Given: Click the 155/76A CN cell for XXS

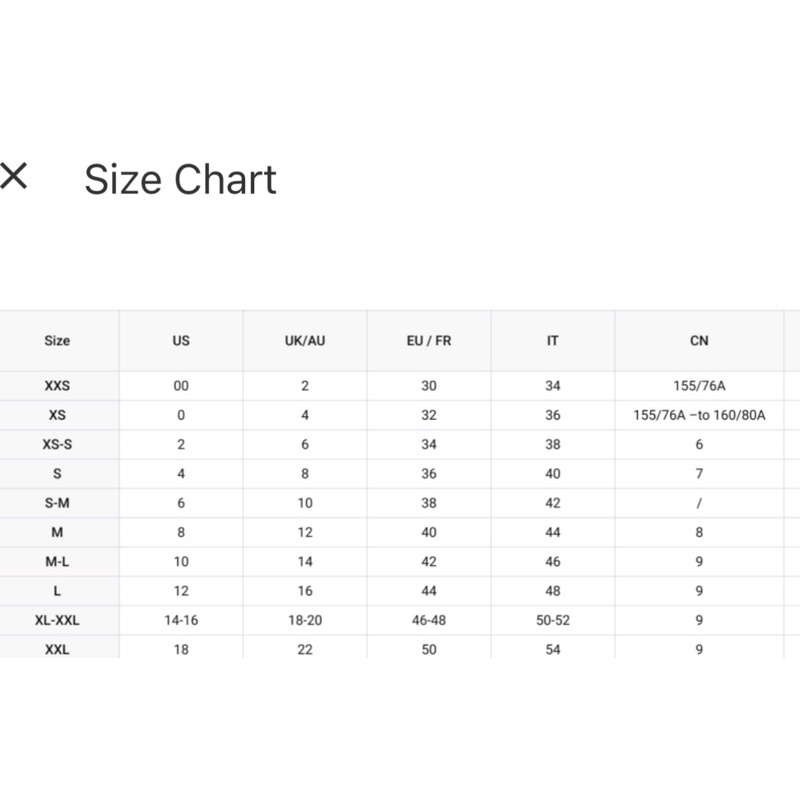Looking at the screenshot, I should (x=699, y=386).
